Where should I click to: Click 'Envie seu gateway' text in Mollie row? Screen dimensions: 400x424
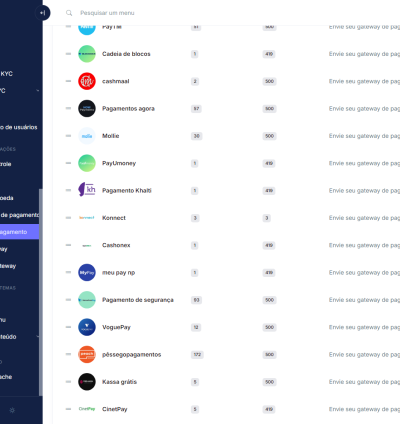(364, 136)
